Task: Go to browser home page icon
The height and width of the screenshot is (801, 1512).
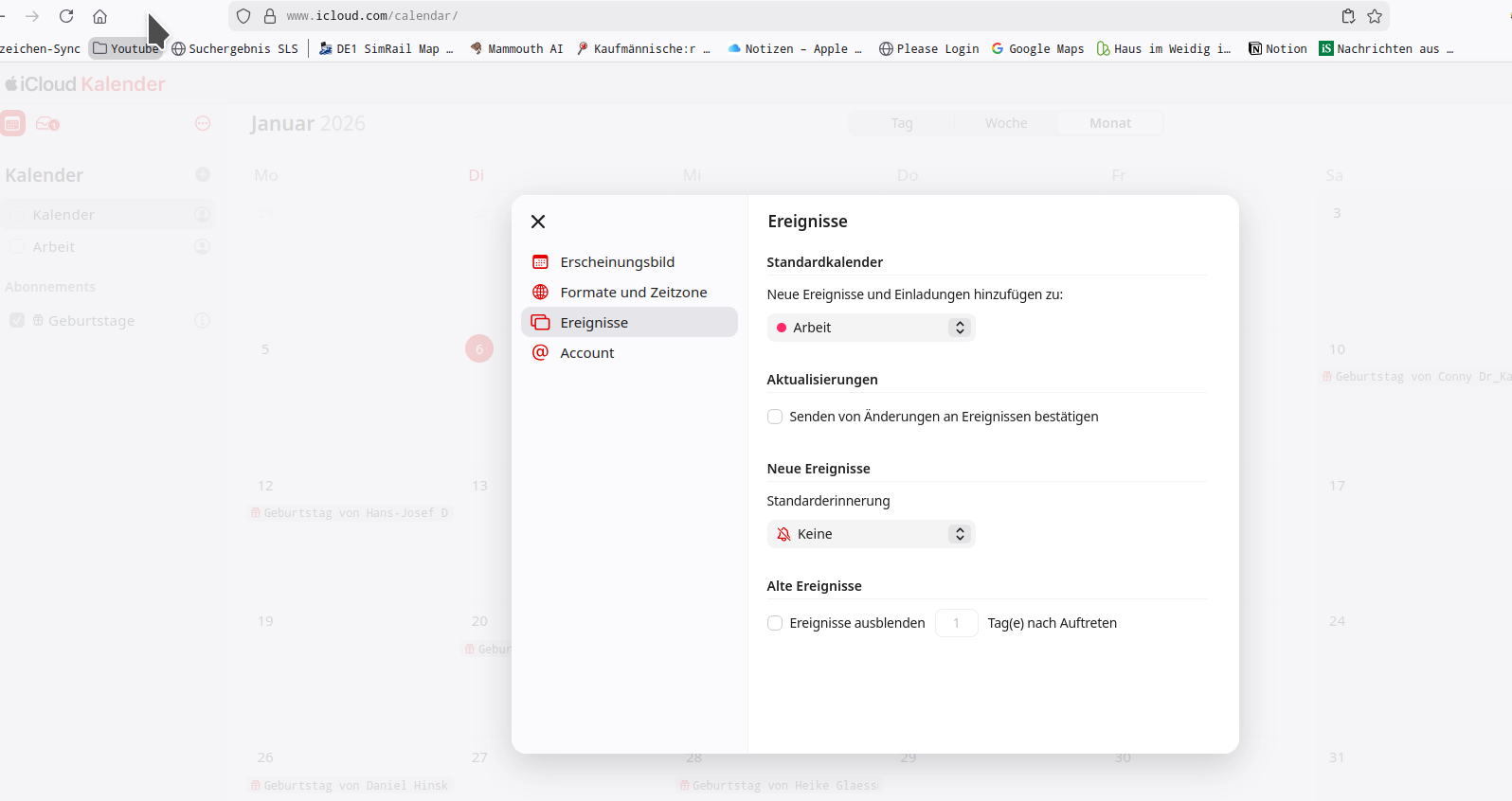Action: [99, 16]
